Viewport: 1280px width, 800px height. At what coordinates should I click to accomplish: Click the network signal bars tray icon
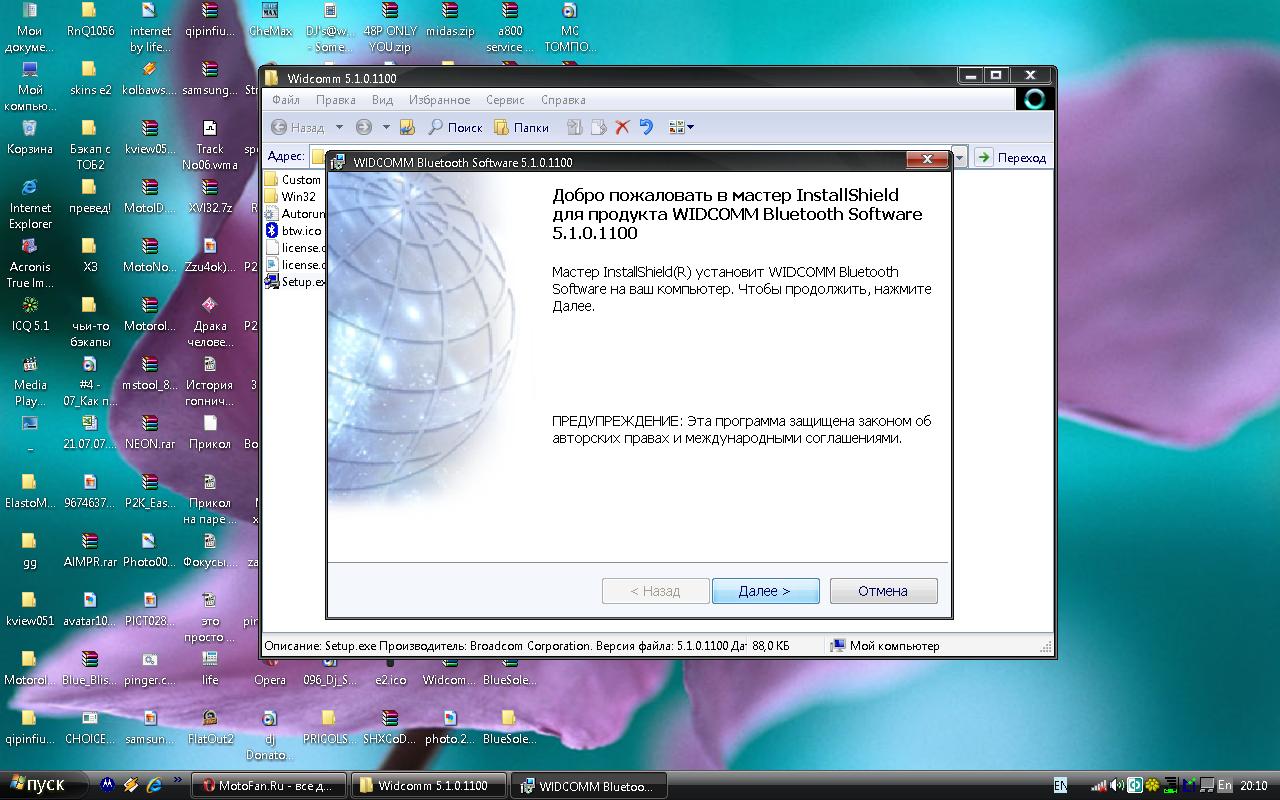click(x=1098, y=786)
